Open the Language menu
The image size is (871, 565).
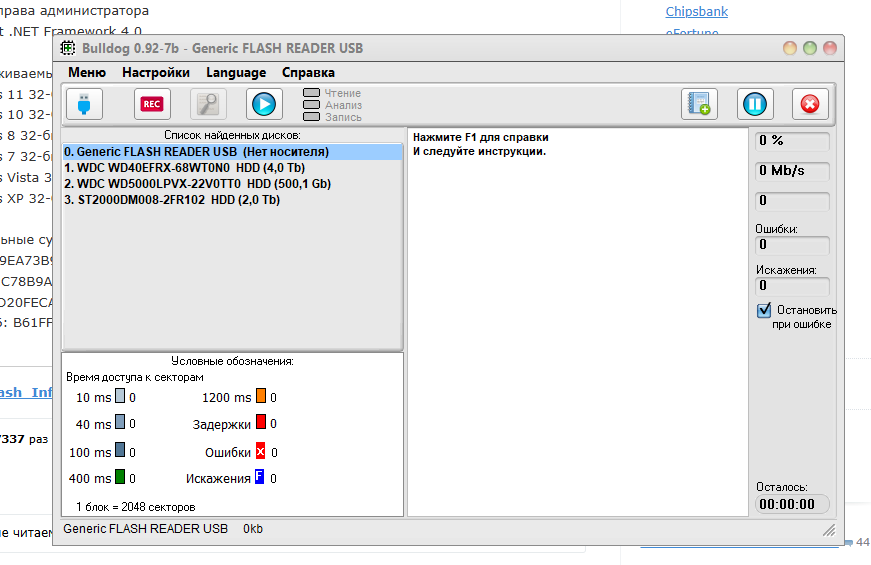click(x=236, y=73)
